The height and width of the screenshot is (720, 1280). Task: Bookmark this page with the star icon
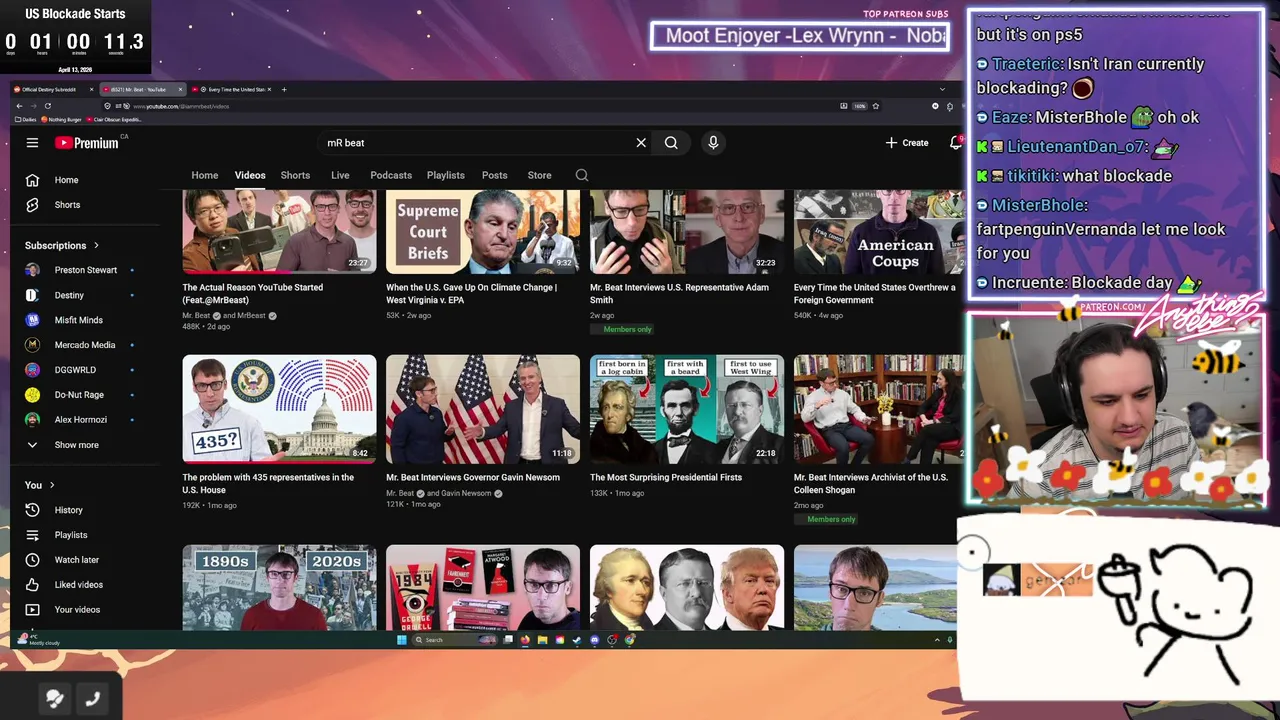click(x=876, y=106)
